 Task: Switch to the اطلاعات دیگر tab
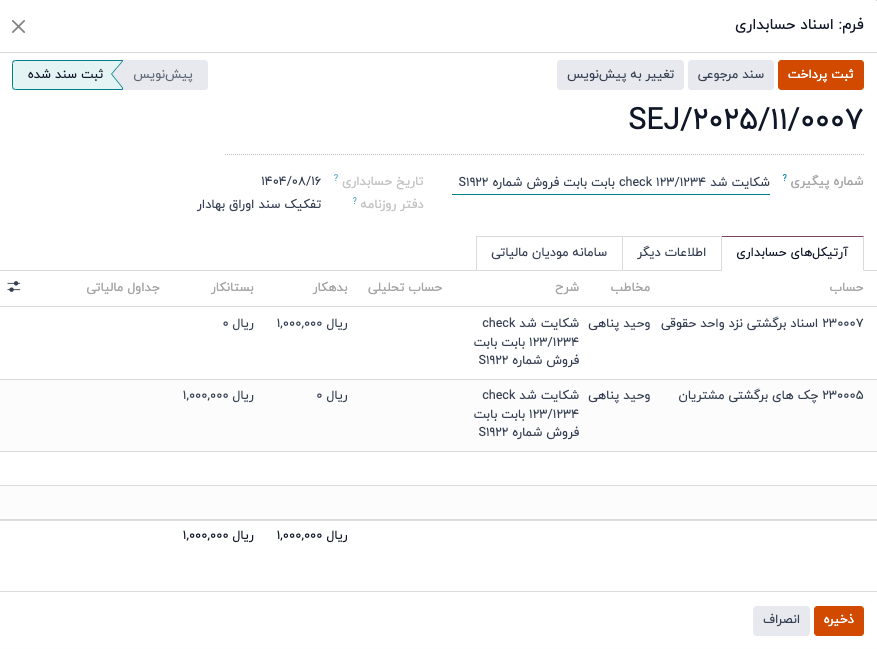[672, 253]
